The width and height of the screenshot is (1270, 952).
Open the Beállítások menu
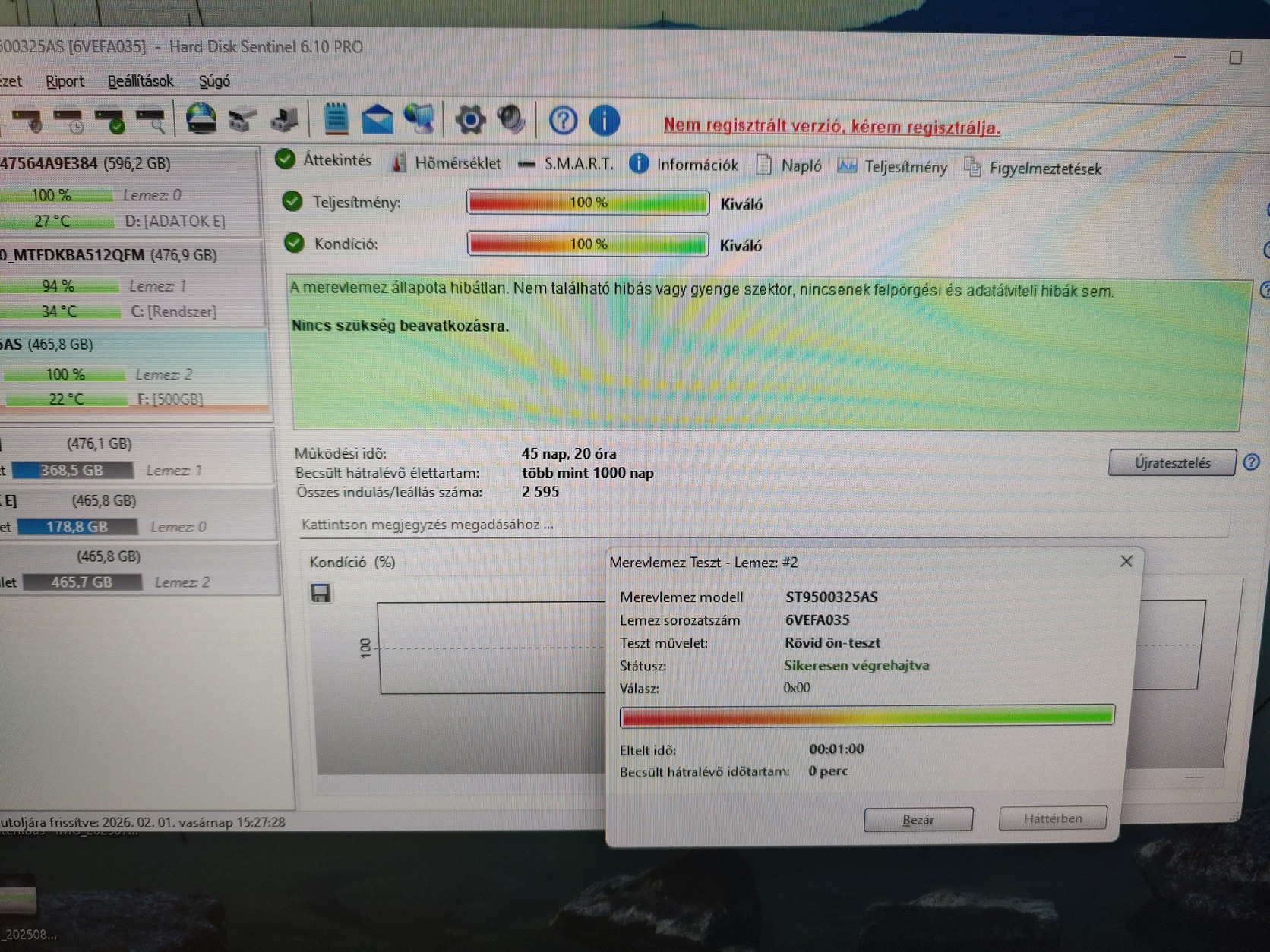(x=141, y=80)
